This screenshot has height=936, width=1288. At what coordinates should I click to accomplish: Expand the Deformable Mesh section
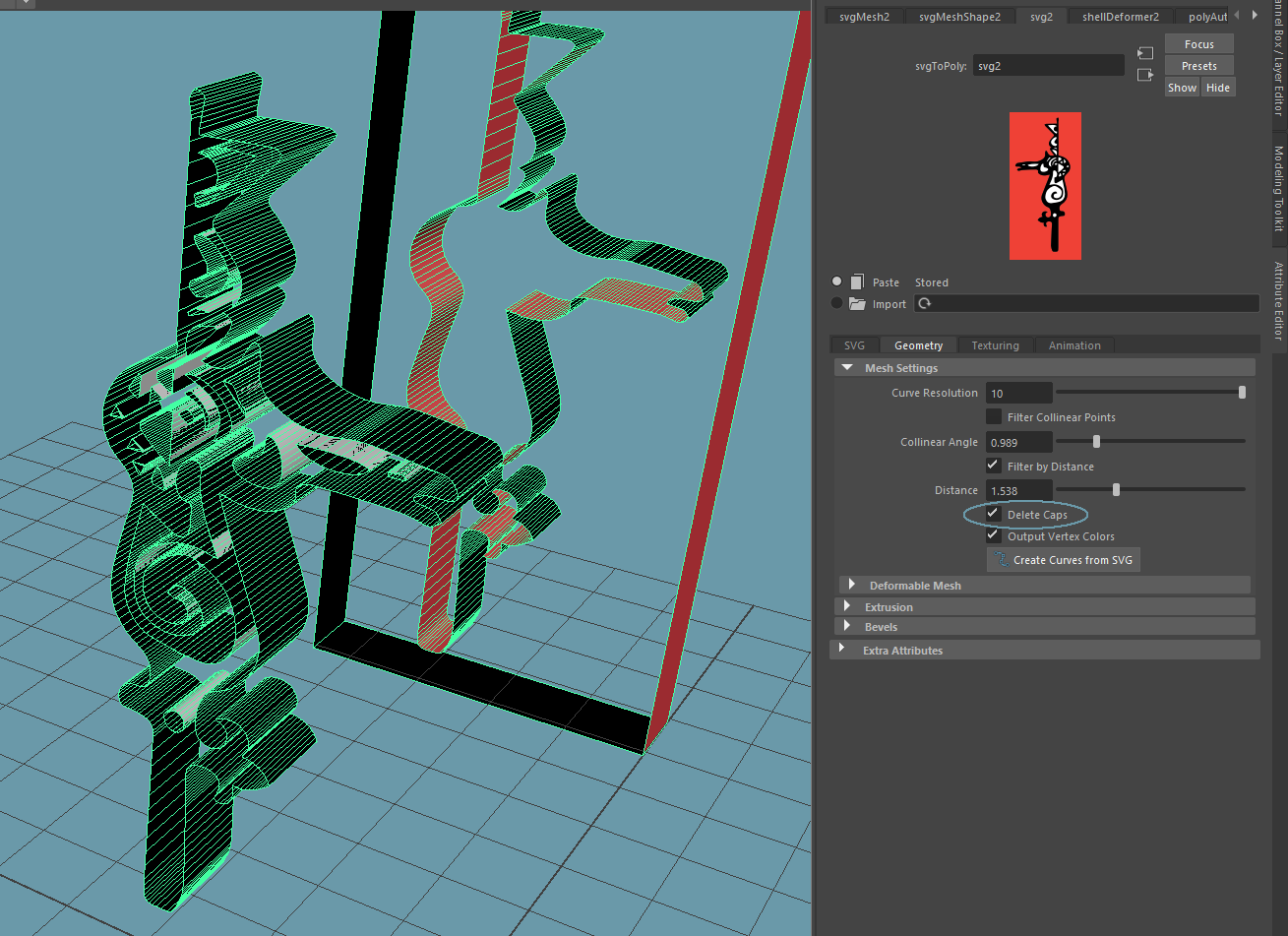[852, 585]
